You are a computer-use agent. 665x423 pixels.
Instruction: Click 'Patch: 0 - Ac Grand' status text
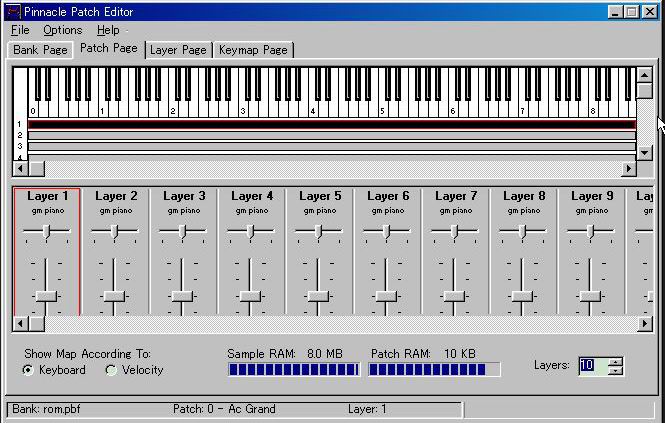(x=224, y=409)
